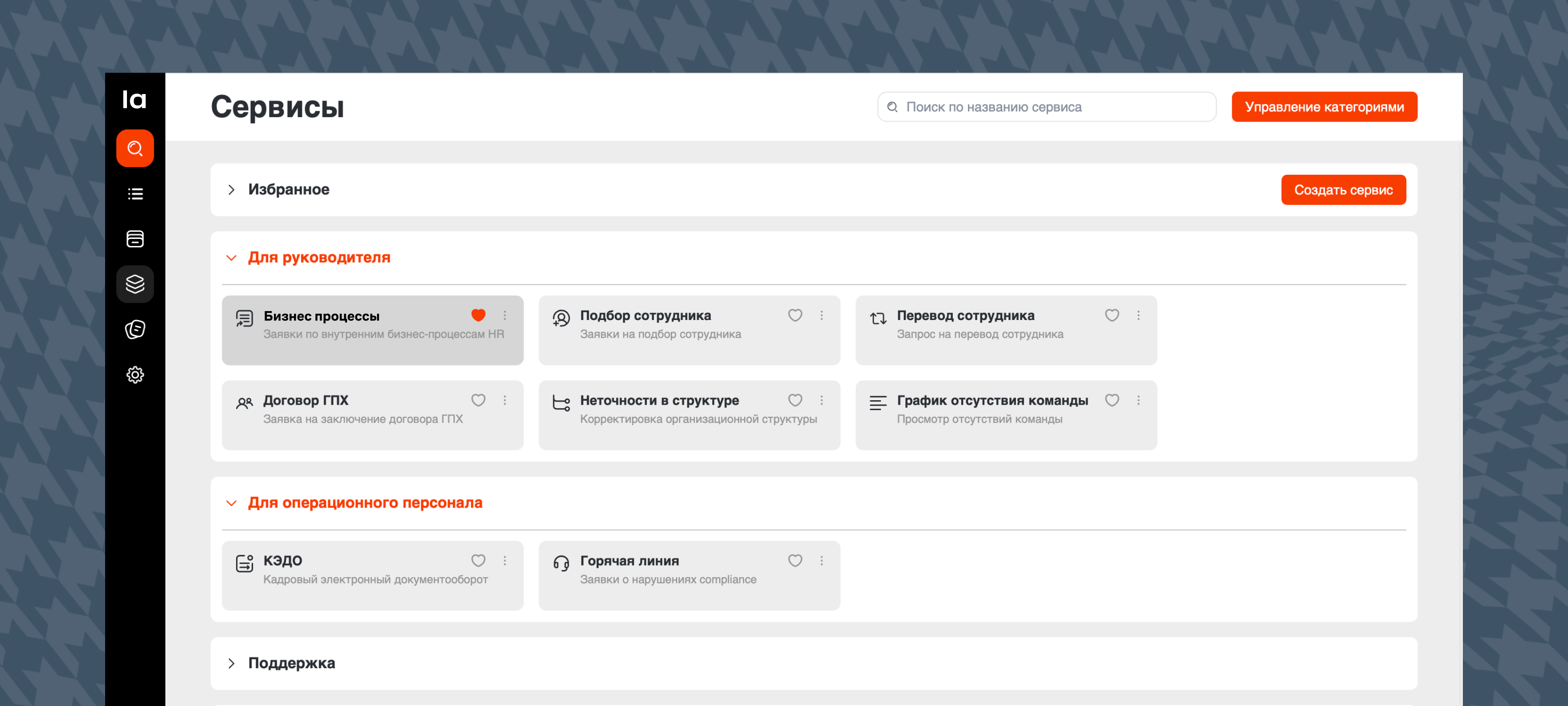Open three-dot menu on Горячая линия card
Screen dimensions: 1568x706
(x=821, y=560)
